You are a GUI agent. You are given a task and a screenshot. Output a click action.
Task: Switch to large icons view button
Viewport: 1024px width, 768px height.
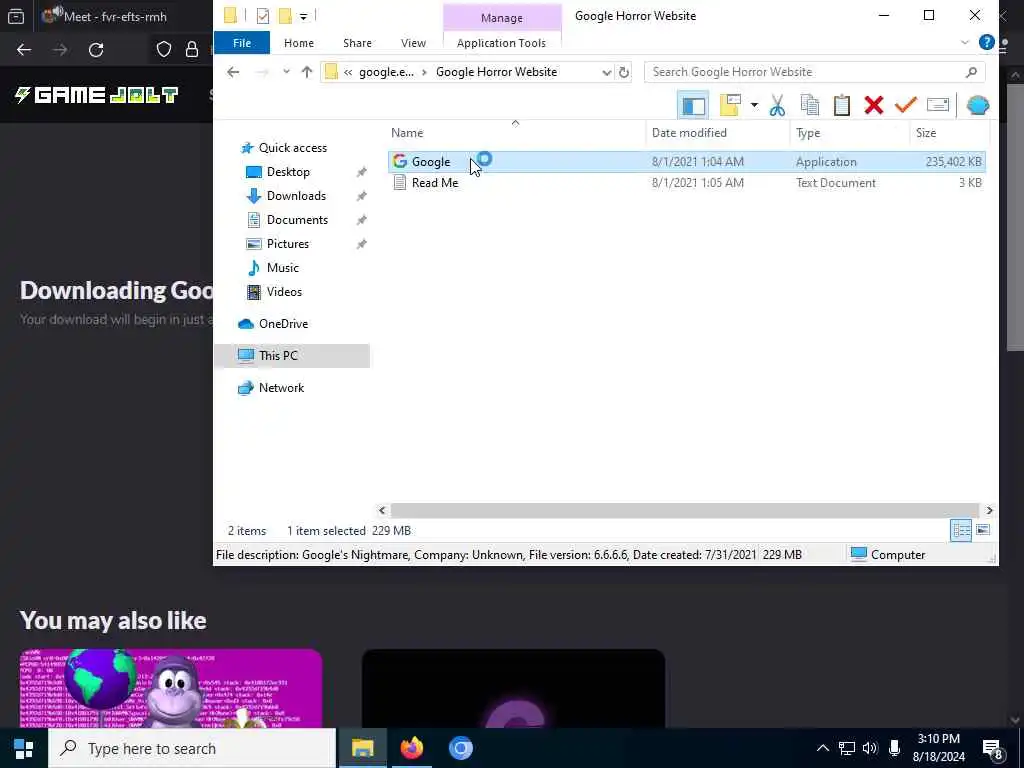pos(983,530)
